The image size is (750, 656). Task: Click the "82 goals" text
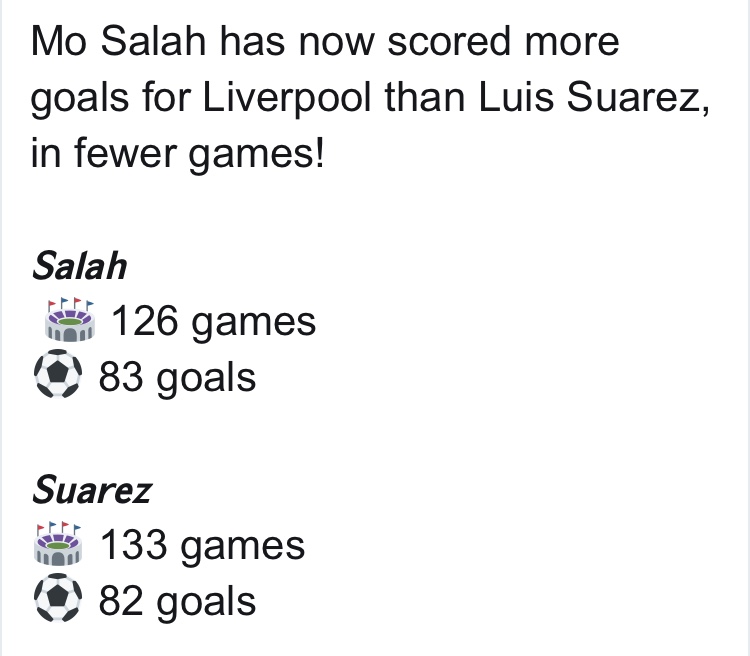pyautogui.click(x=176, y=601)
